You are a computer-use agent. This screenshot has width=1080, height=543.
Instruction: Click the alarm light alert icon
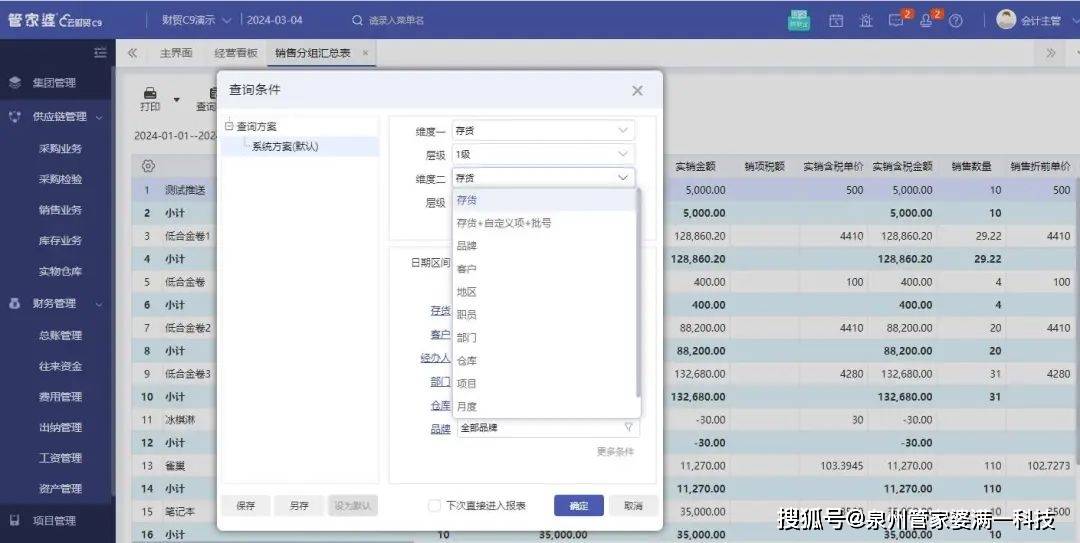[866, 21]
